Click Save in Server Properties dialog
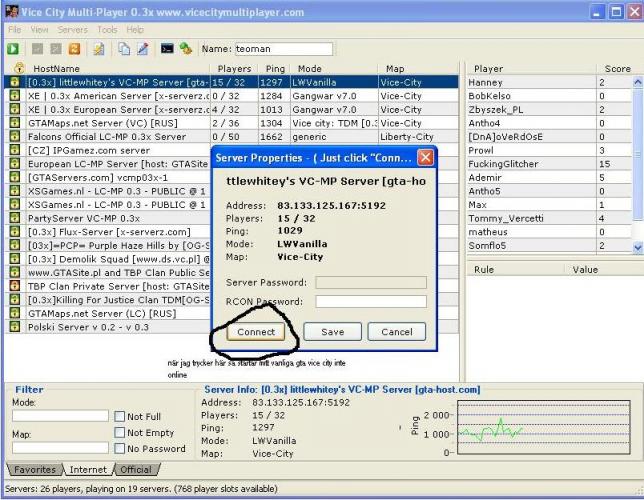Viewport: 644px width, 500px height. [x=333, y=332]
